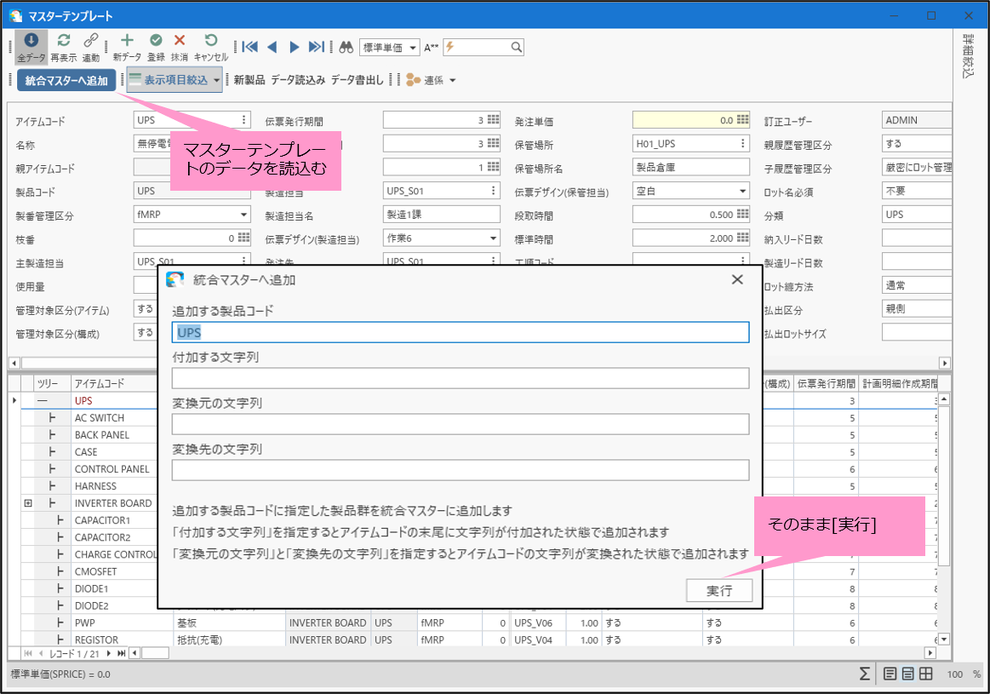The height and width of the screenshot is (694, 990).
Task: Click last-record arrow in grid navigator
Action: tap(121, 654)
